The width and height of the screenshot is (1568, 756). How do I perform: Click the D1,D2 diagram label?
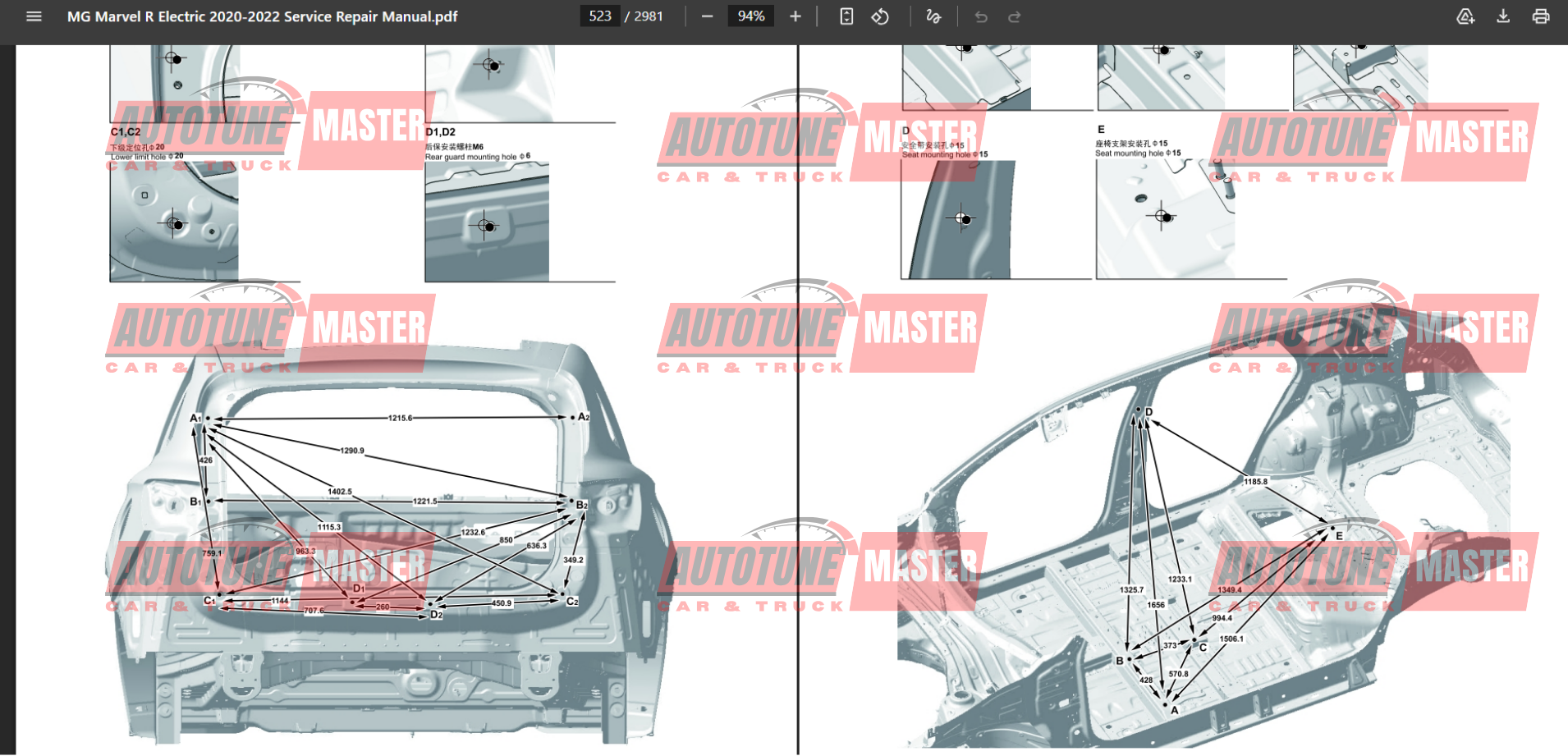[441, 131]
